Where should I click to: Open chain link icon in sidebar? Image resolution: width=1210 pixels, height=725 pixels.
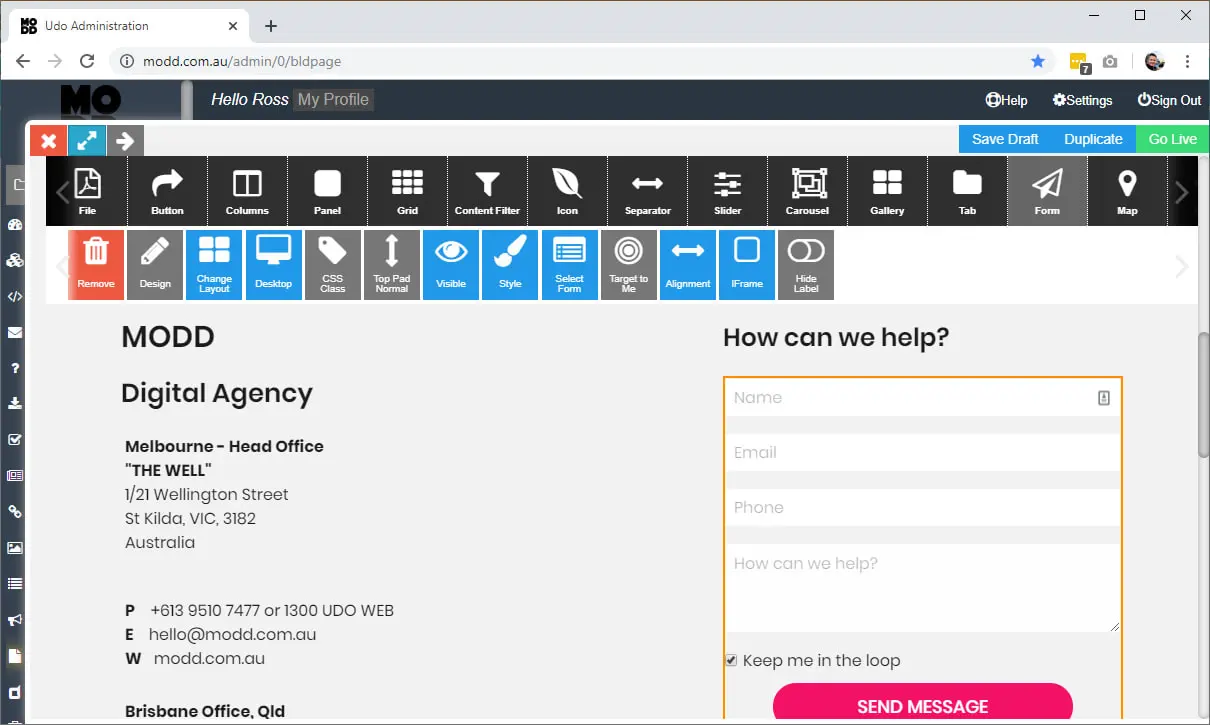15,511
